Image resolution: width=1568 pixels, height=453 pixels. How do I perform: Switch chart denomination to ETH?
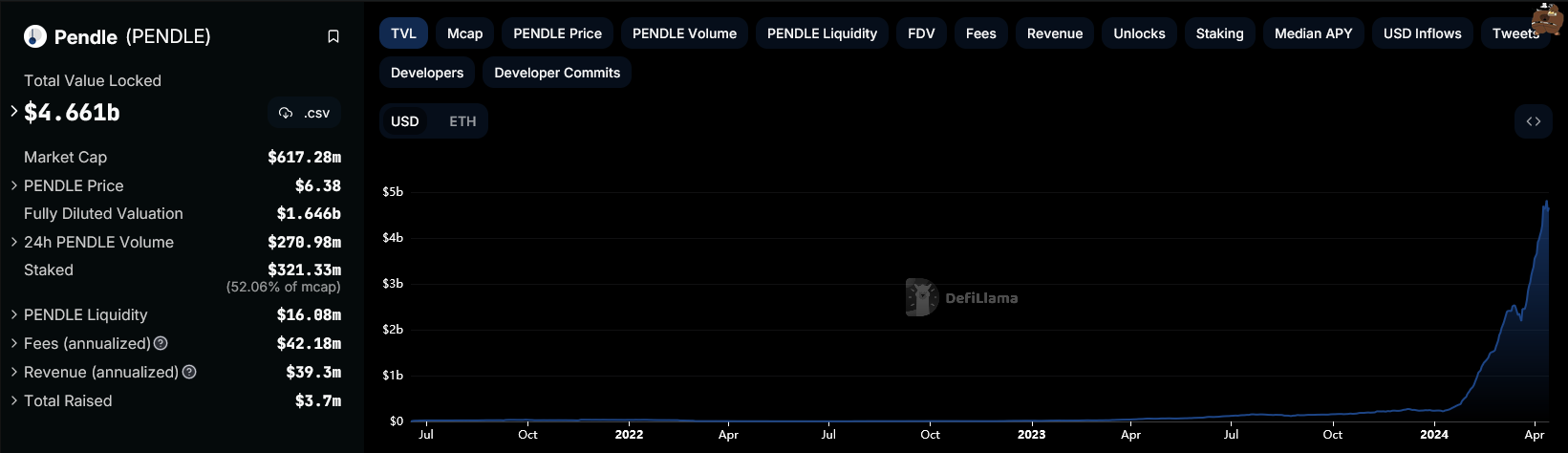click(462, 121)
